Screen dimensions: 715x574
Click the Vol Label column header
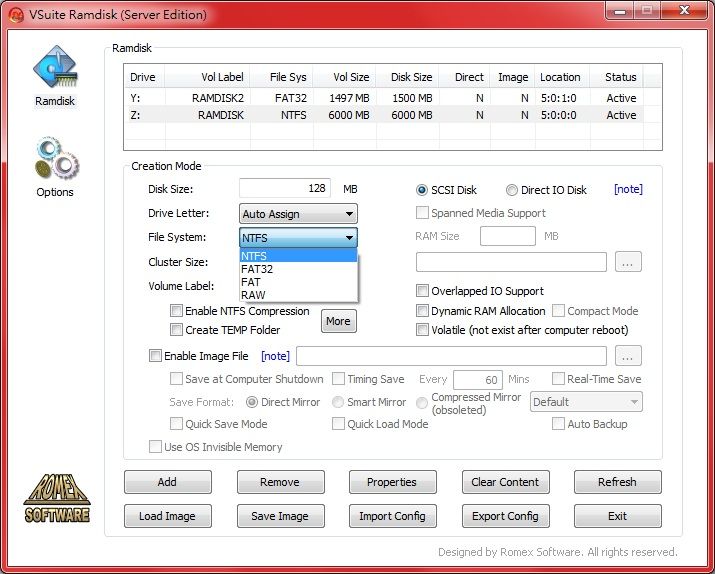point(207,77)
